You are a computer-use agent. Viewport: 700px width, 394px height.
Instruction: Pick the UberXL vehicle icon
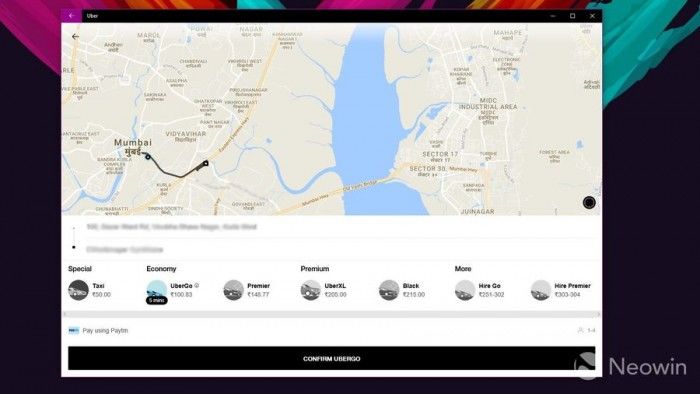(311, 290)
